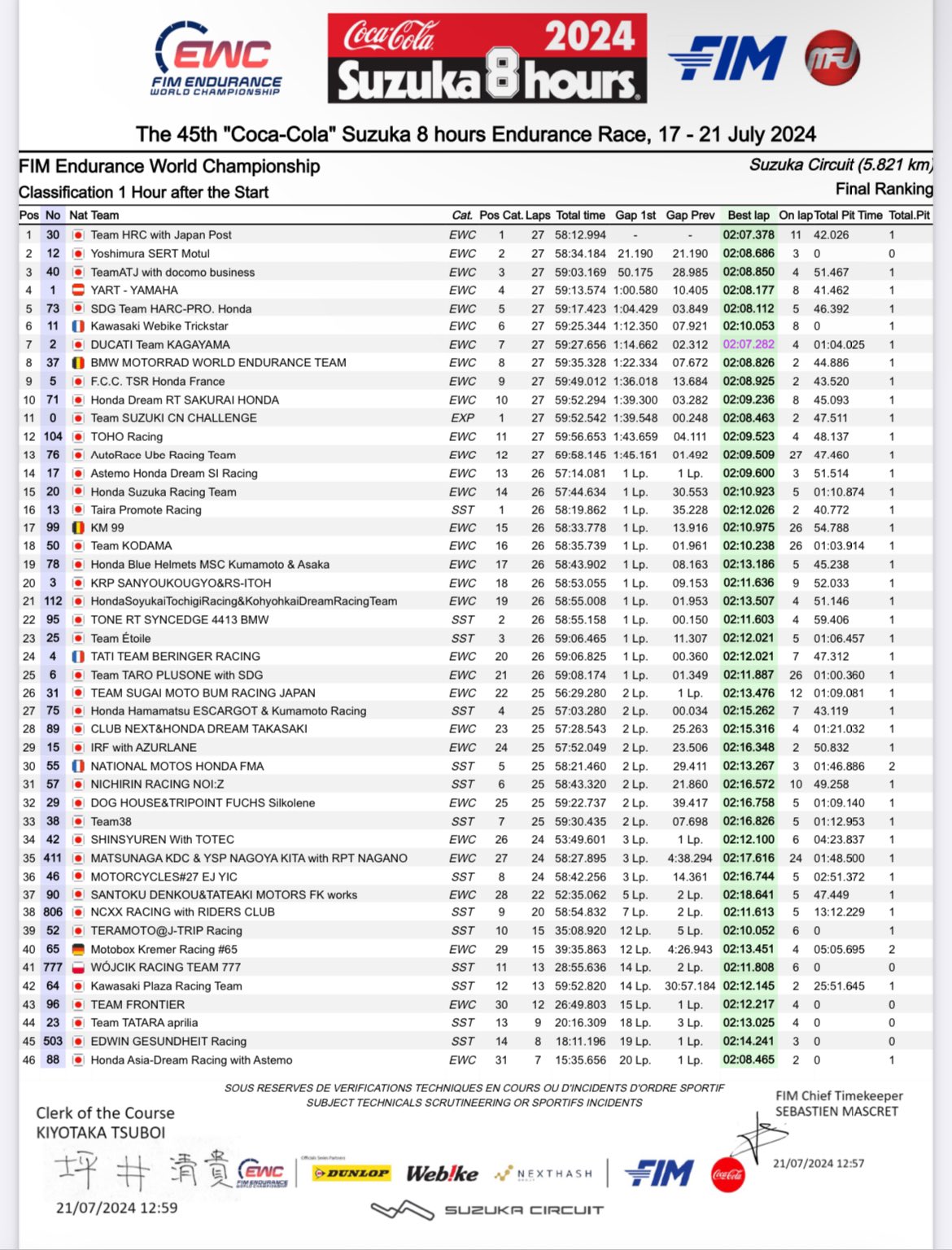Click the Austrian flag beside YART - YAMAHA
Image resolution: width=952 pixels, height=1250 pixels.
(x=78, y=291)
